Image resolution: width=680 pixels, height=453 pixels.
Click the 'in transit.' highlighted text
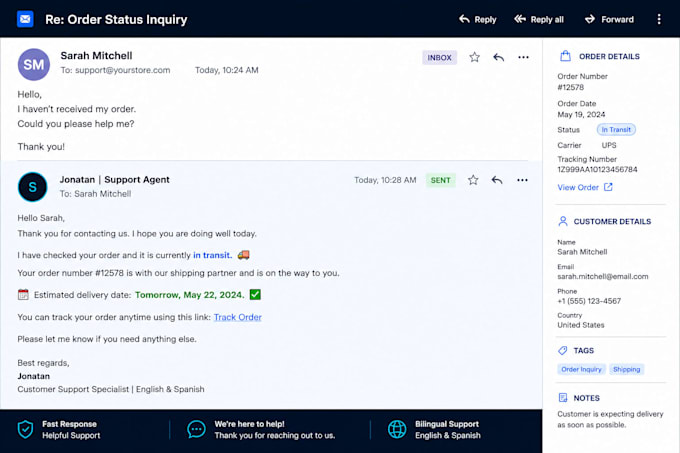(212, 255)
